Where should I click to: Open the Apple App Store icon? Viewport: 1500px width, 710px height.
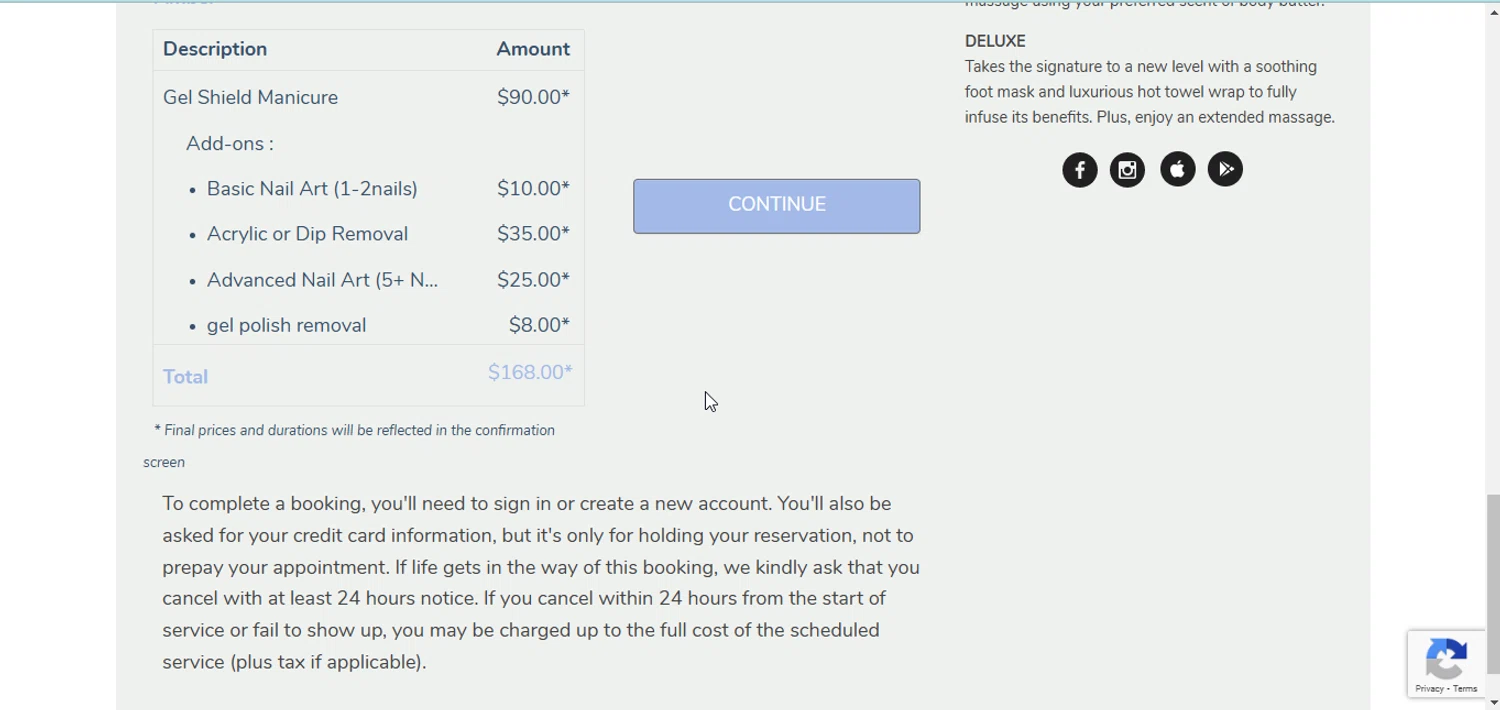1177,170
